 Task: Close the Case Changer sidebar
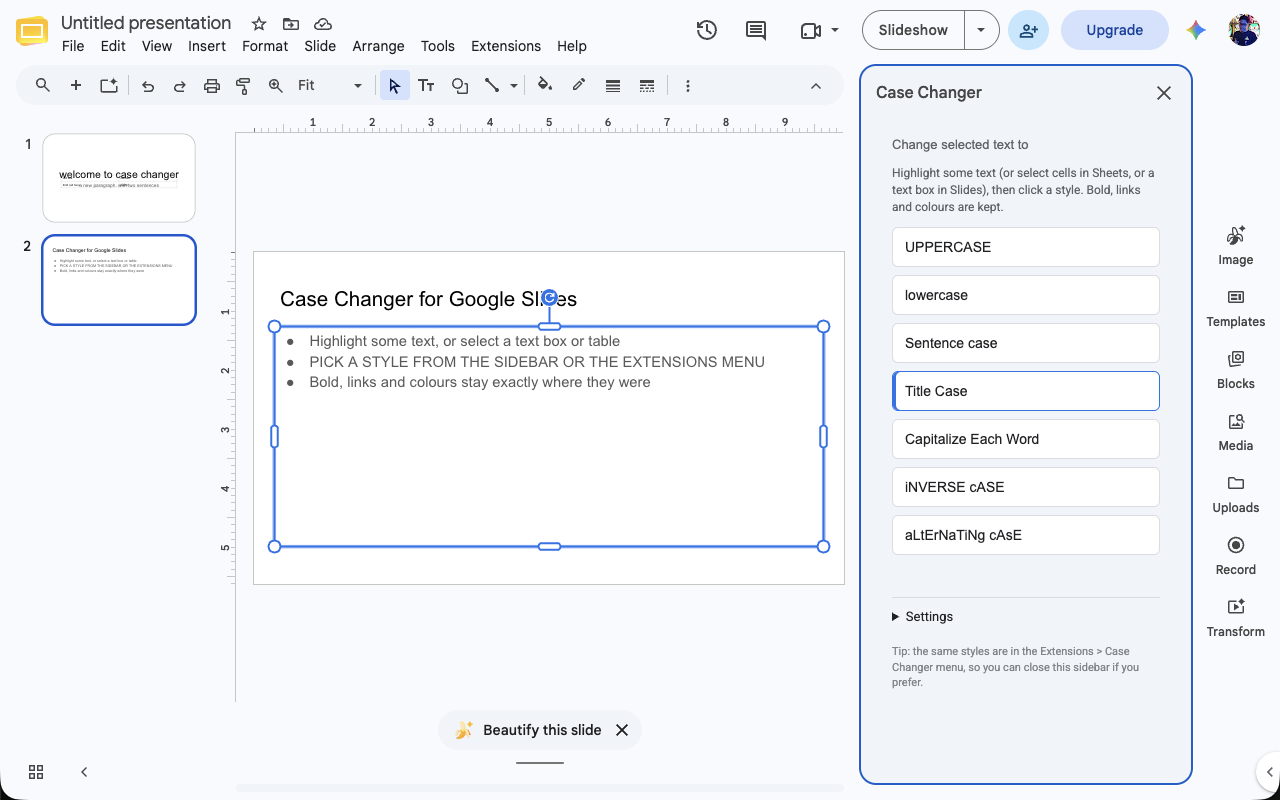pyautogui.click(x=1164, y=93)
